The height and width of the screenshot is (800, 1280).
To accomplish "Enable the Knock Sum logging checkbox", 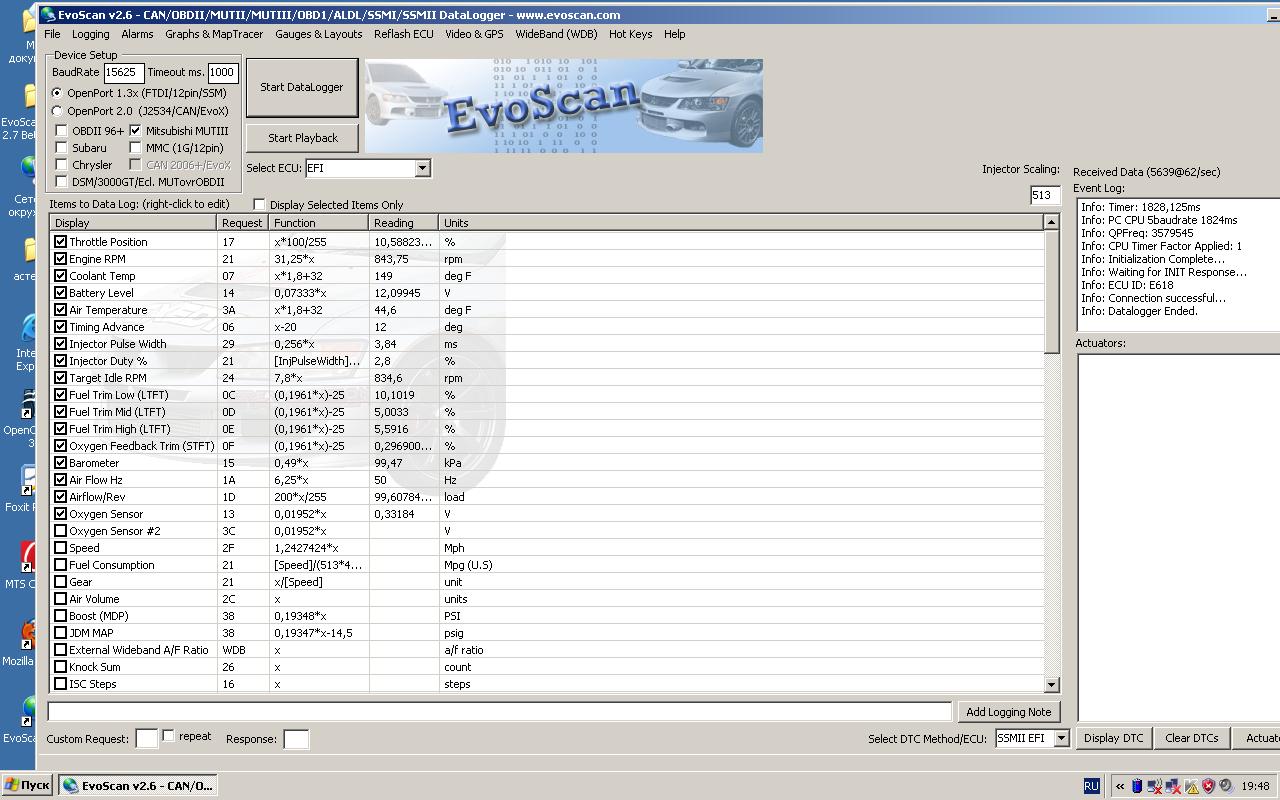I will tap(61, 667).
